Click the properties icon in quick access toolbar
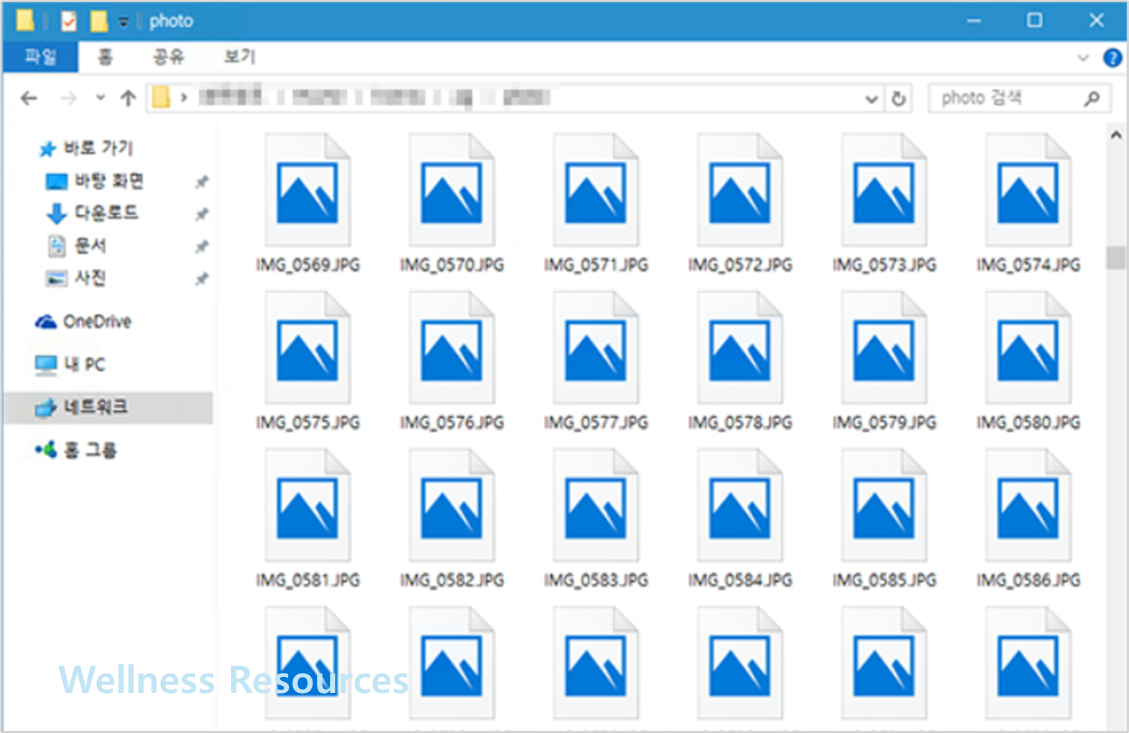Screen dimensions: 1129x733 69,21
